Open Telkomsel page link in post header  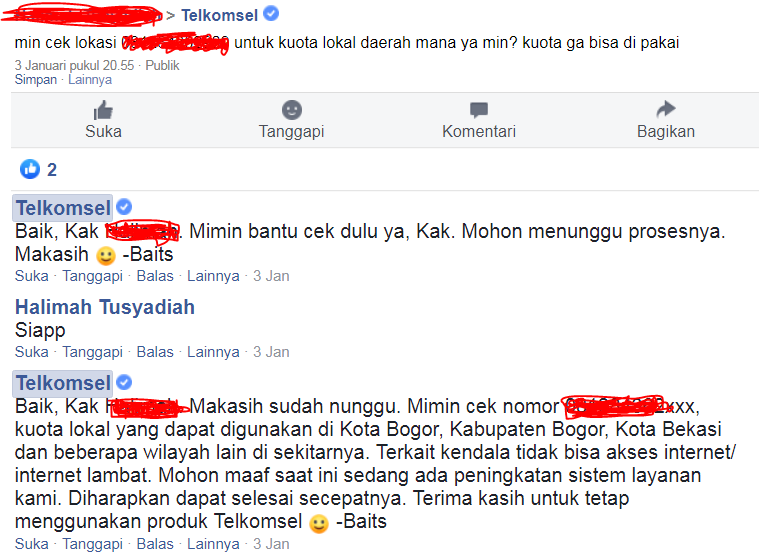click(219, 15)
